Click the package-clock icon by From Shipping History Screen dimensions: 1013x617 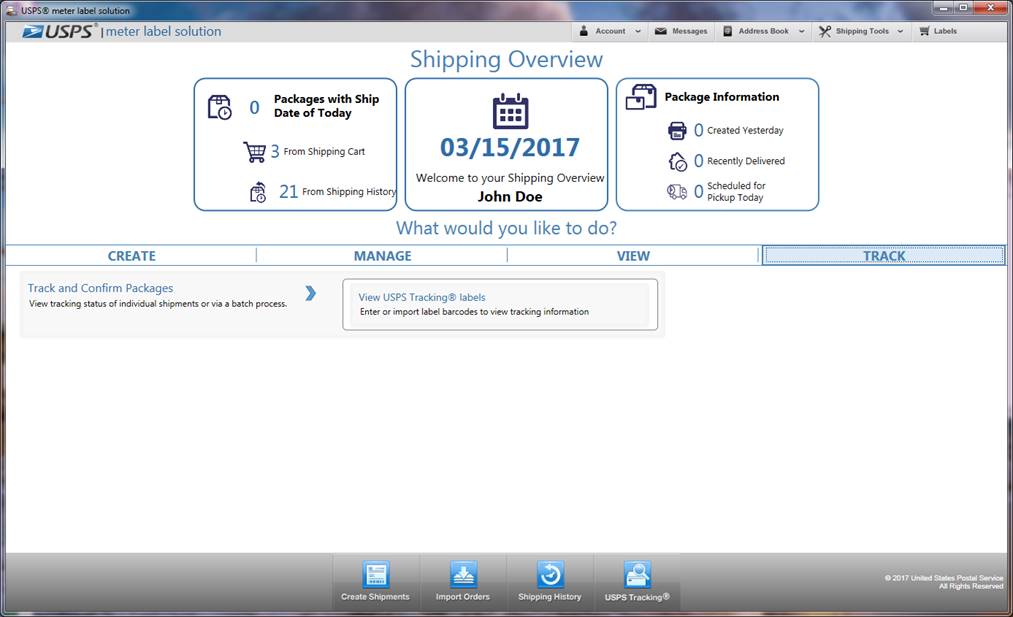click(x=258, y=192)
